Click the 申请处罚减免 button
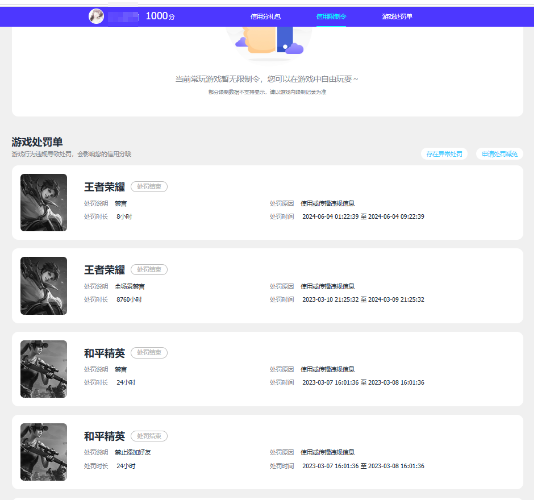 499,154
